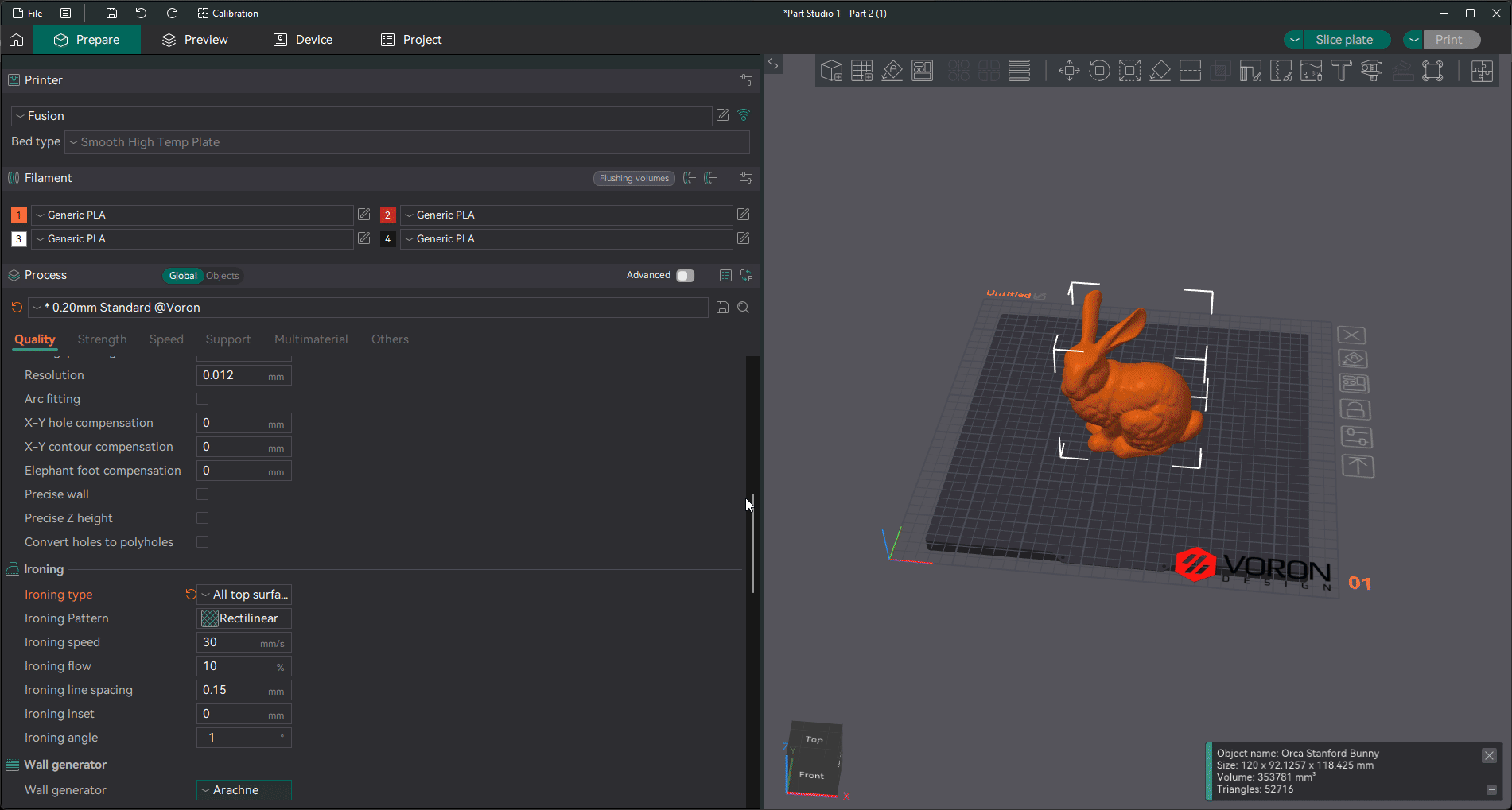Screen dimensions: 1512x810
Task: Click the Add plate grid icon
Action: tap(861, 71)
